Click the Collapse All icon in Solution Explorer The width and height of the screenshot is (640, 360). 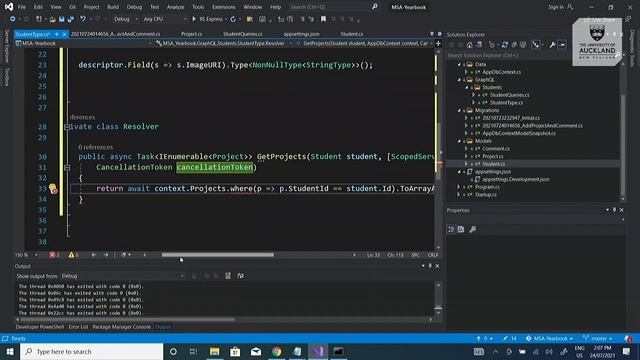click(x=514, y=45)
